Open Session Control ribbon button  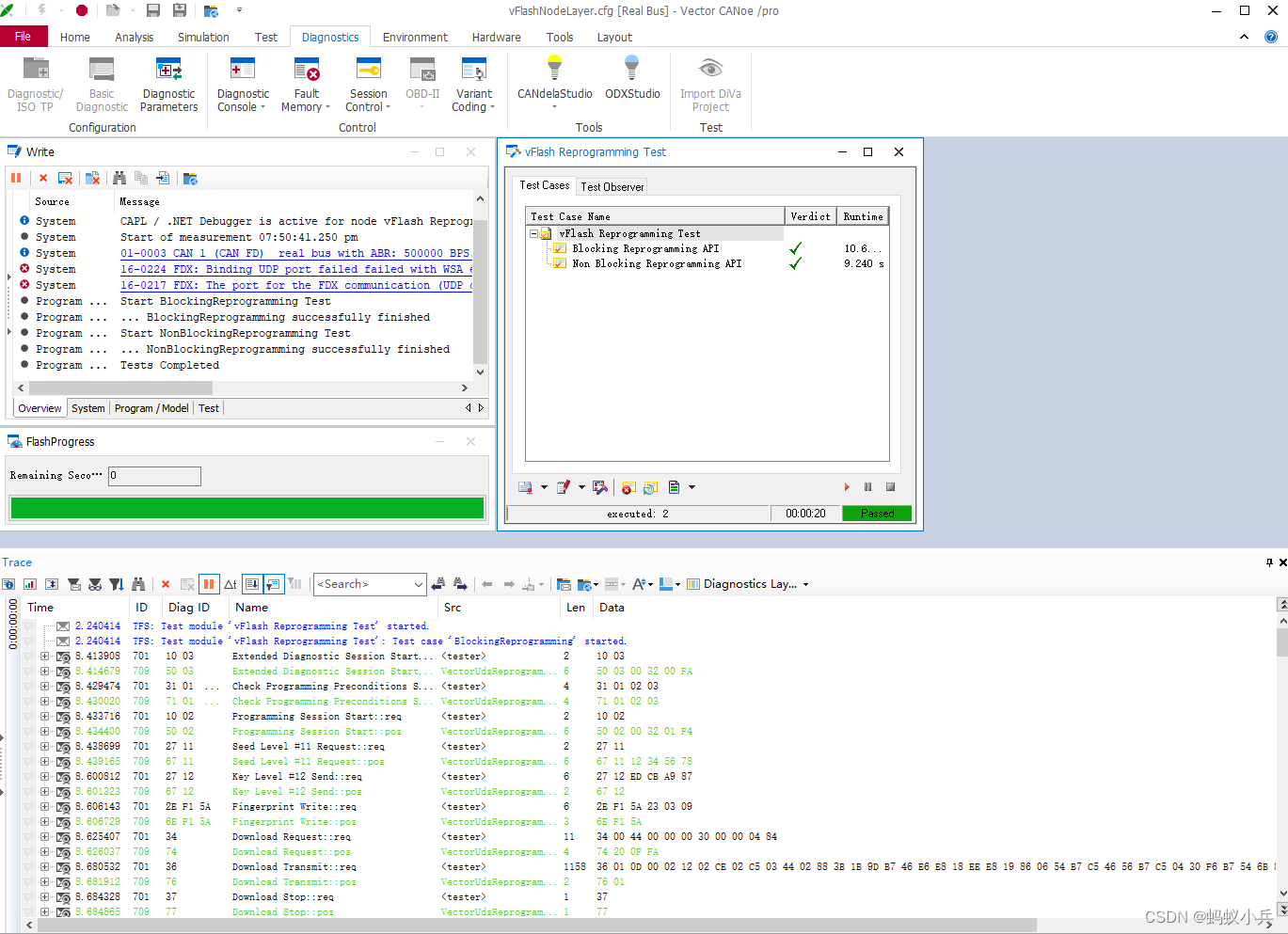(368, 85)
